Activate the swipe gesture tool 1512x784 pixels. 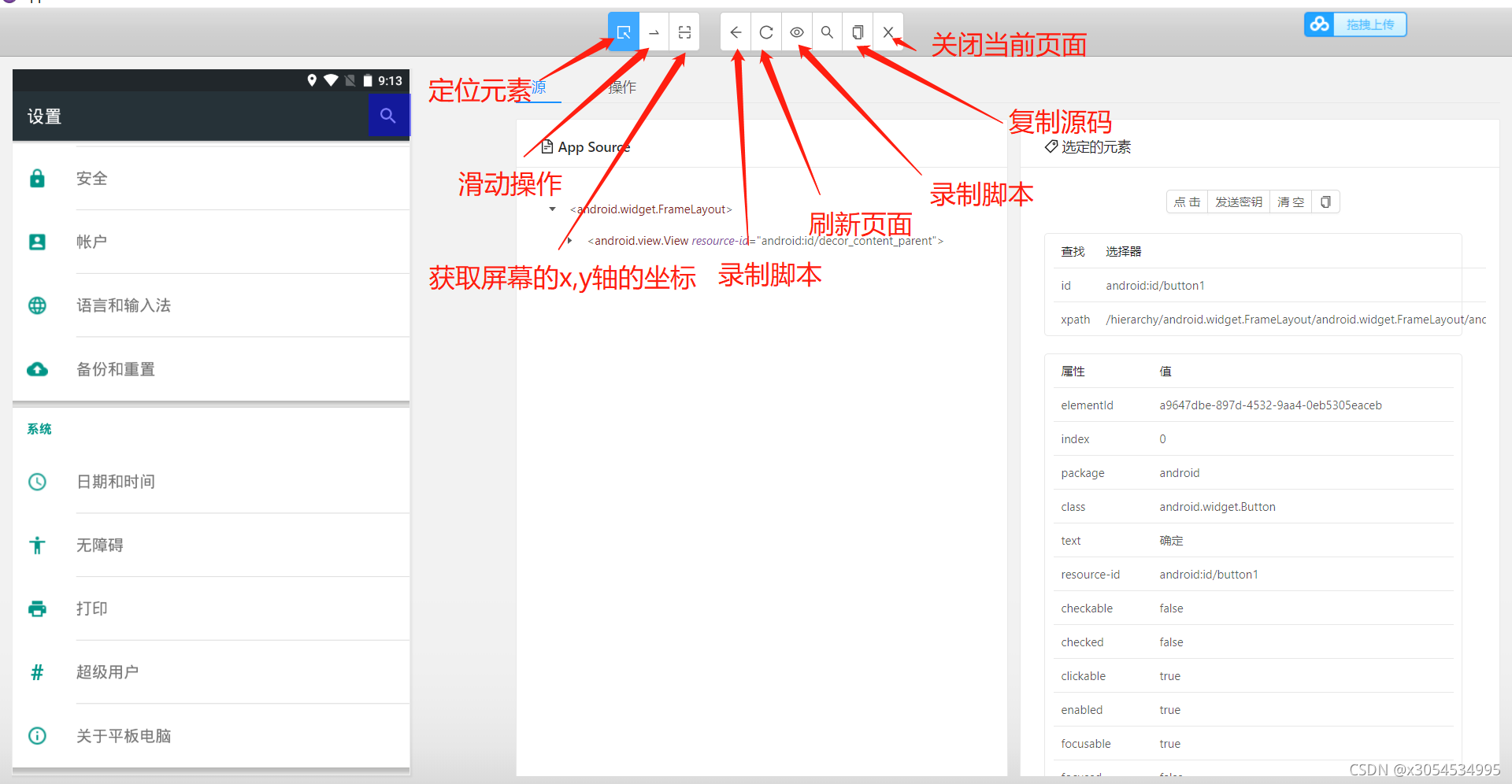click(x=654, y=31)
